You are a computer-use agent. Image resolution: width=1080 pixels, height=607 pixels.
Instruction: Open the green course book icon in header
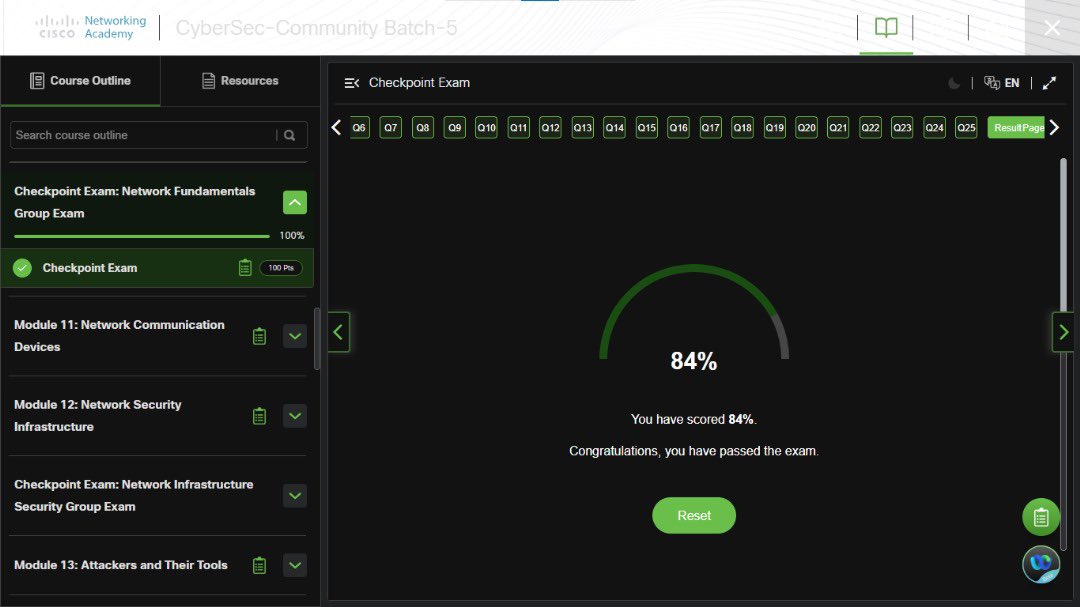tap(885, 28)
